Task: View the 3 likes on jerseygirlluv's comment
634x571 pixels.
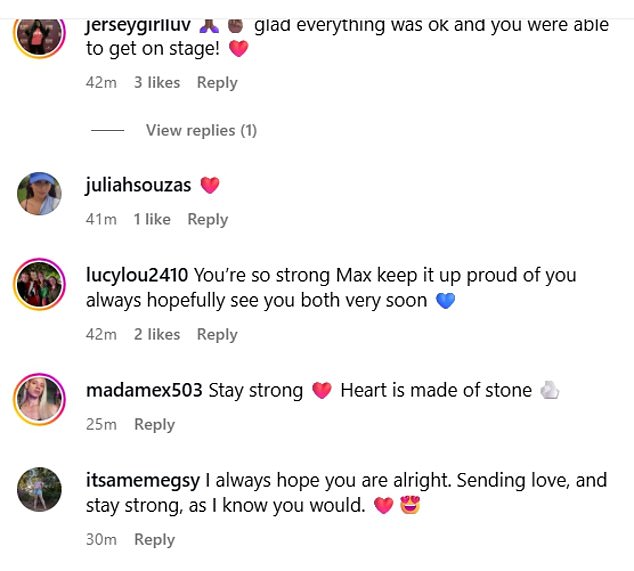Action: [157, 83]
